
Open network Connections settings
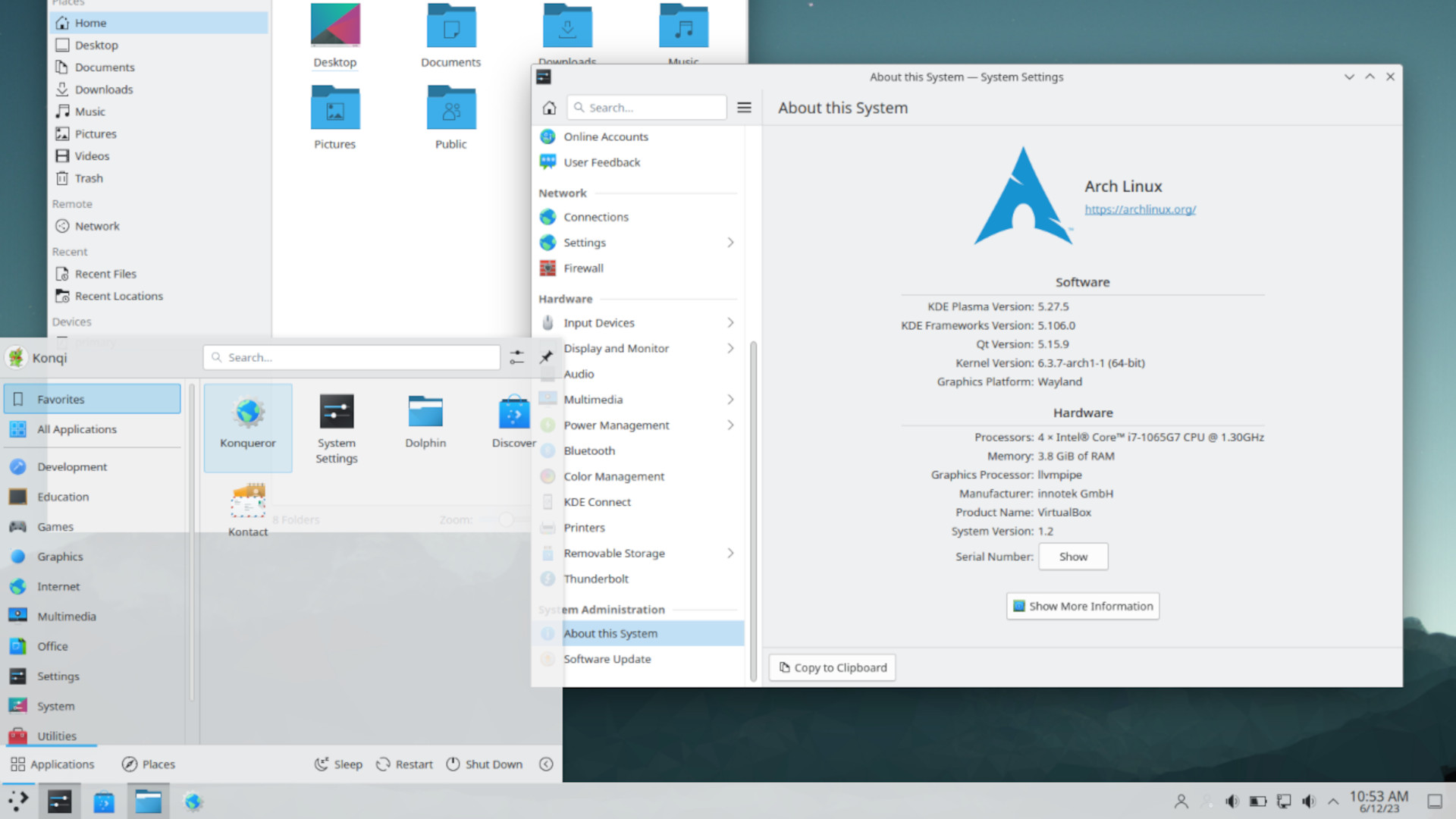click(x=639, y=217)
